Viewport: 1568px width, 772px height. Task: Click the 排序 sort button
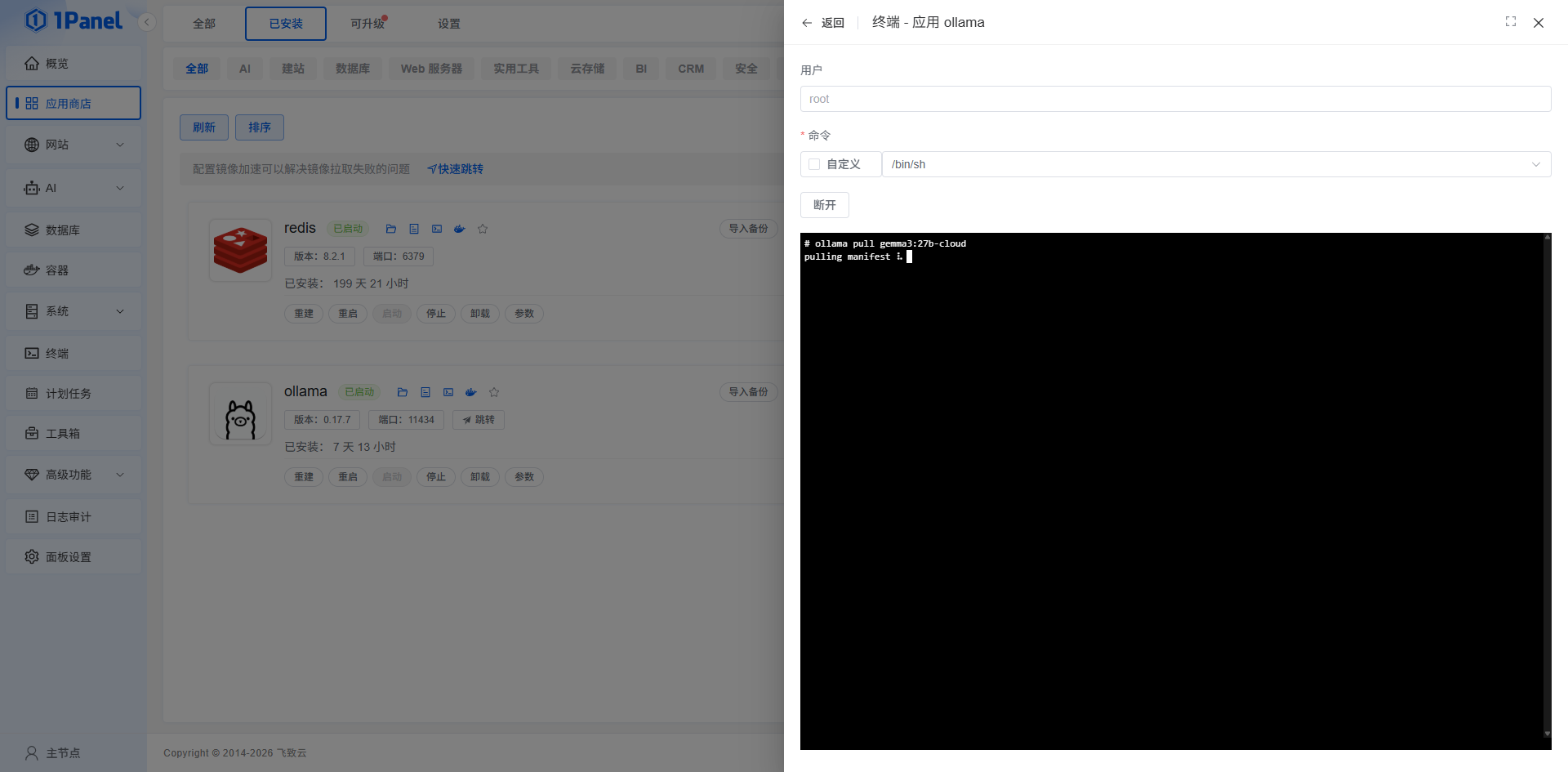click(x=260, y=127)
